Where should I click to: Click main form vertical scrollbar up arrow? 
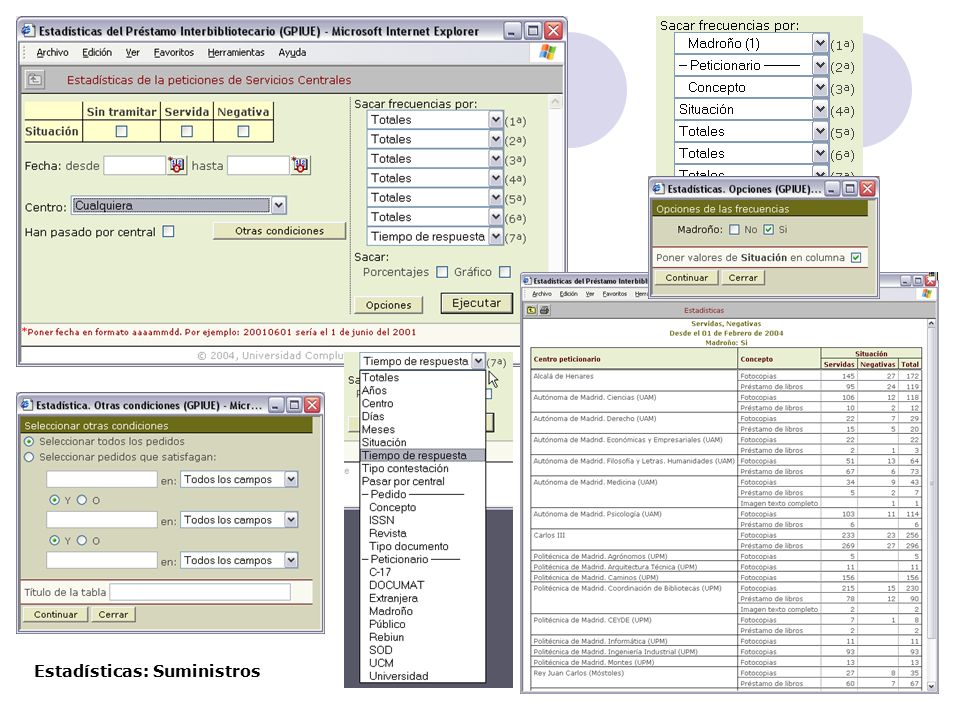pos(555,102)
